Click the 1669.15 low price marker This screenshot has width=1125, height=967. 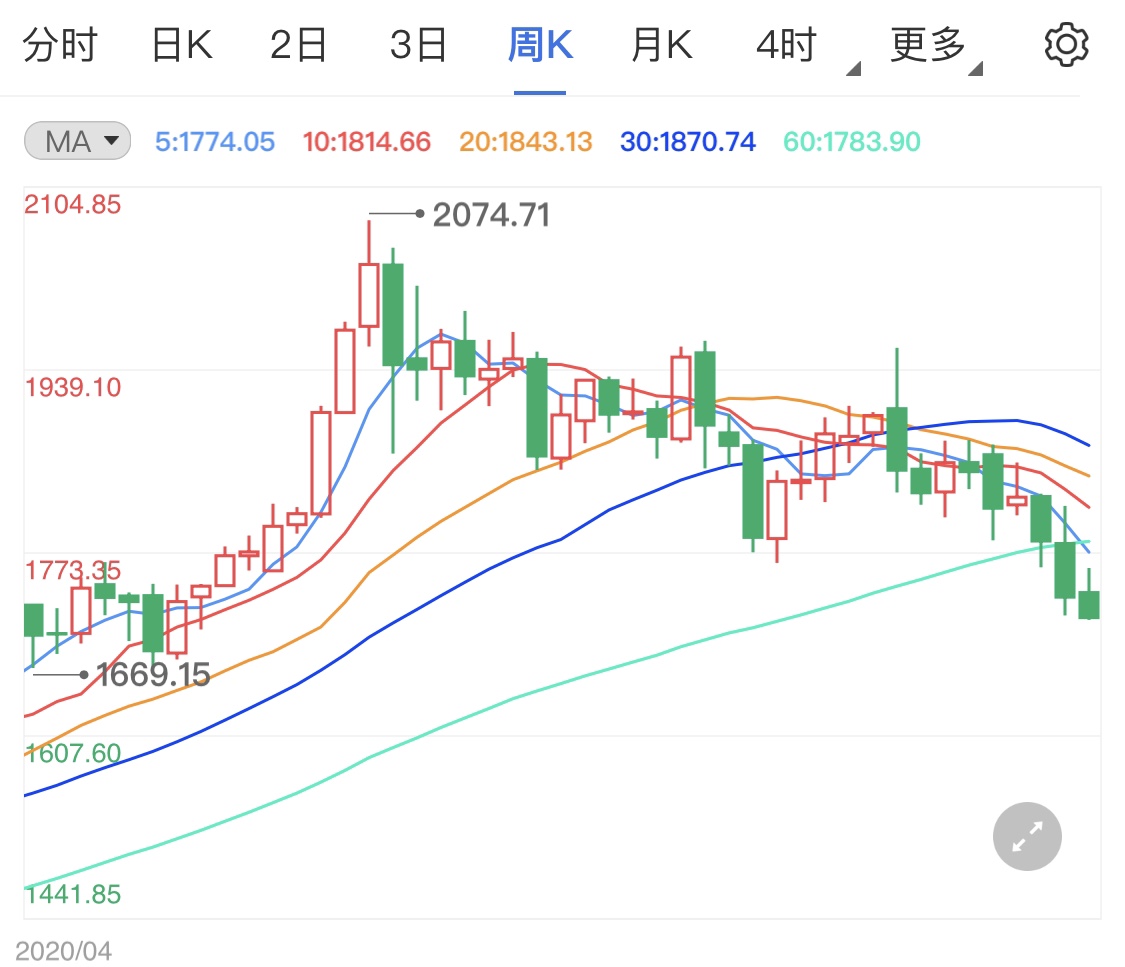point(152,675)
